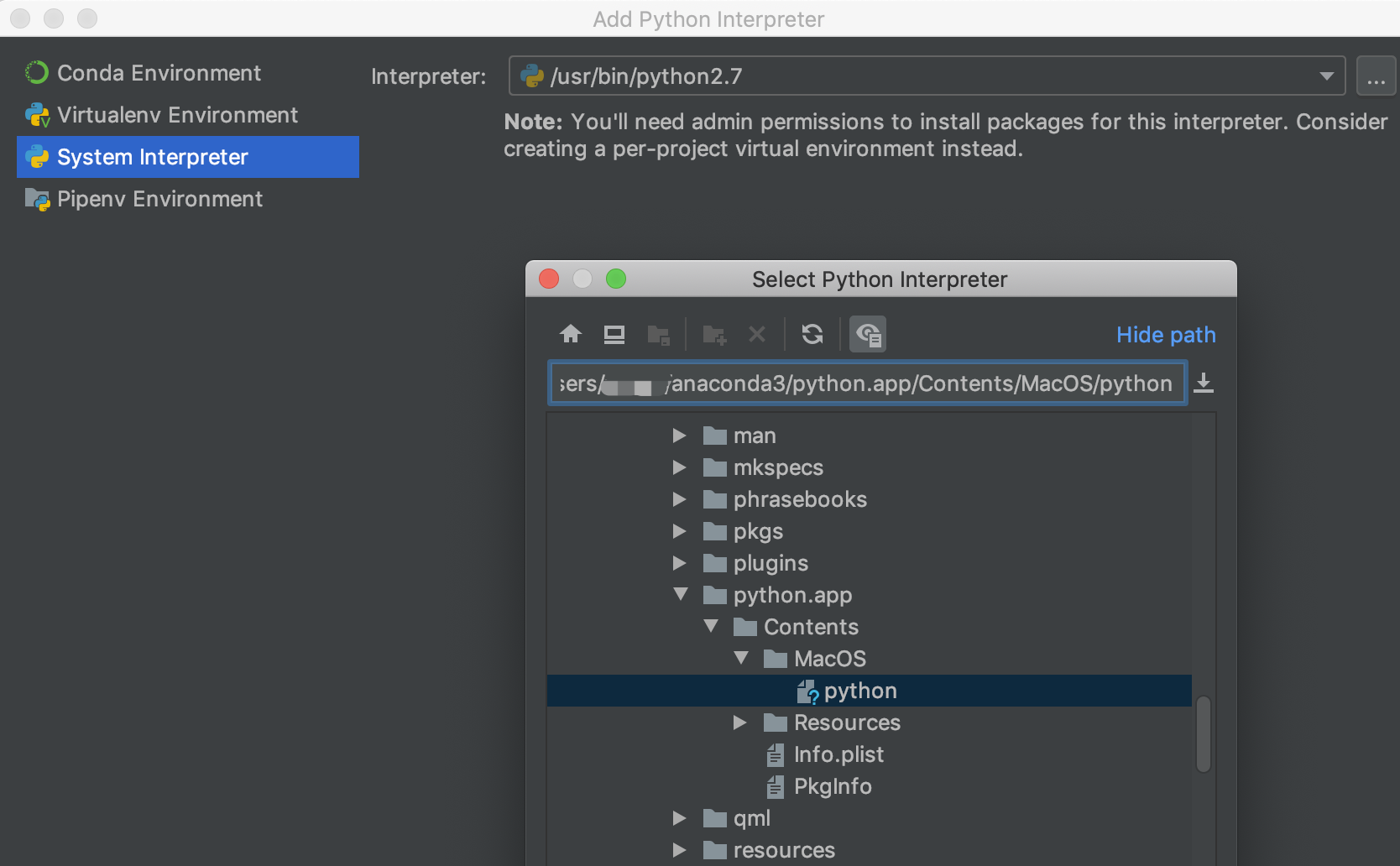Click the browse ellipsis button
Screen dimensions: 1400x866
click(1376, 76)
